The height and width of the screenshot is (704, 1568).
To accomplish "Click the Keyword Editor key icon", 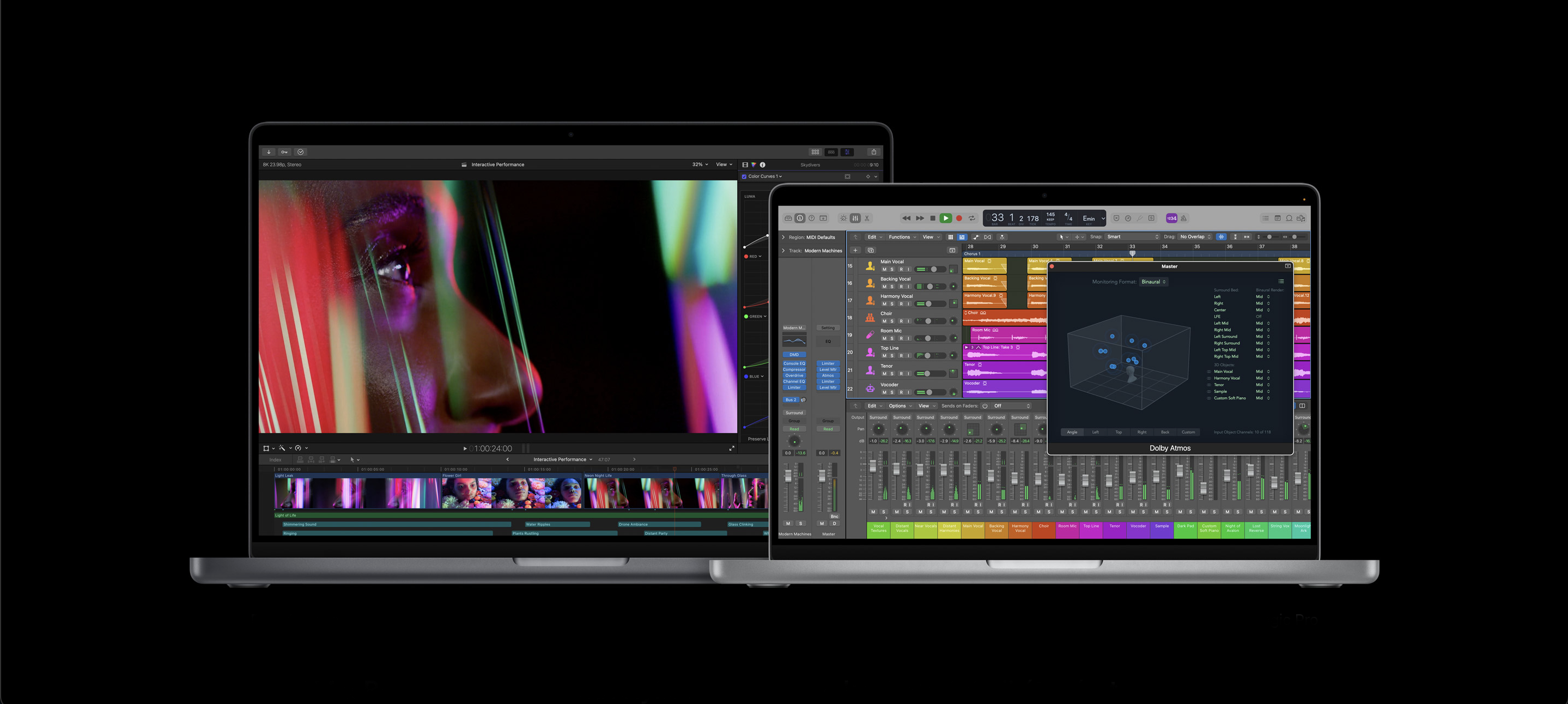I will pos(284,151).
